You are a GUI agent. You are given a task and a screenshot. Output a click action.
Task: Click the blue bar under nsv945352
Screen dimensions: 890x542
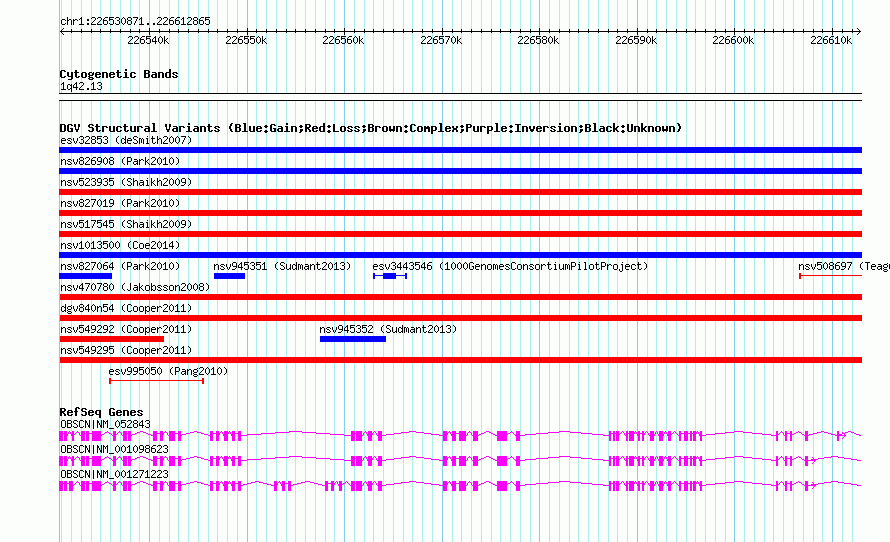[x=353, y=339]
